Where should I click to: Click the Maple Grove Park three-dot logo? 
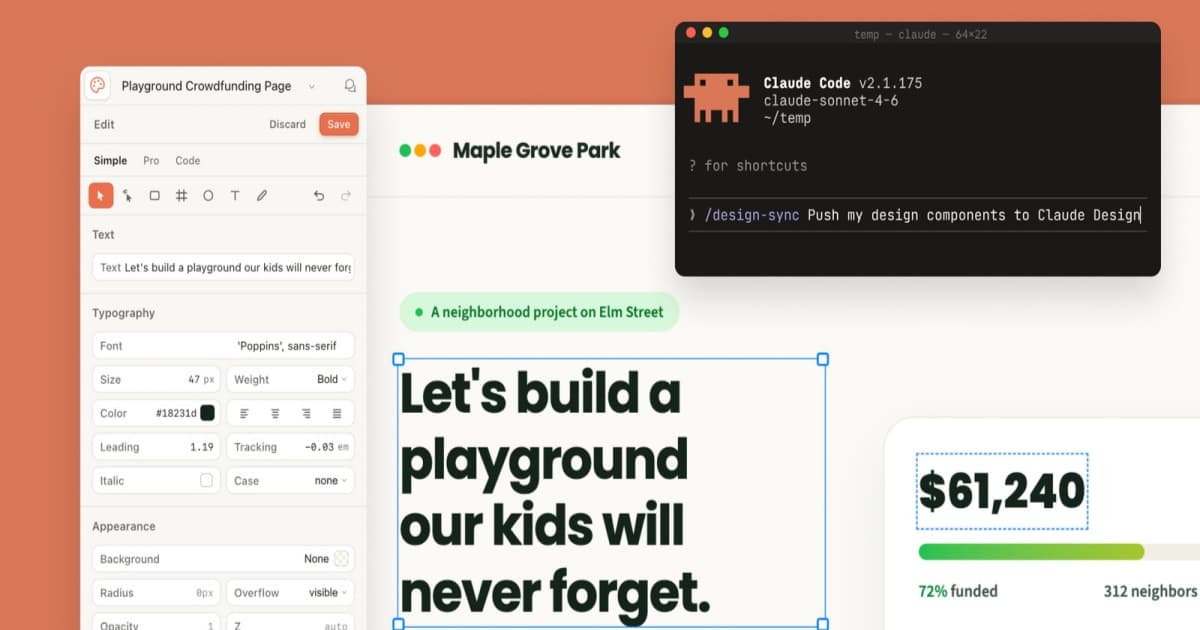pos(420,151)
